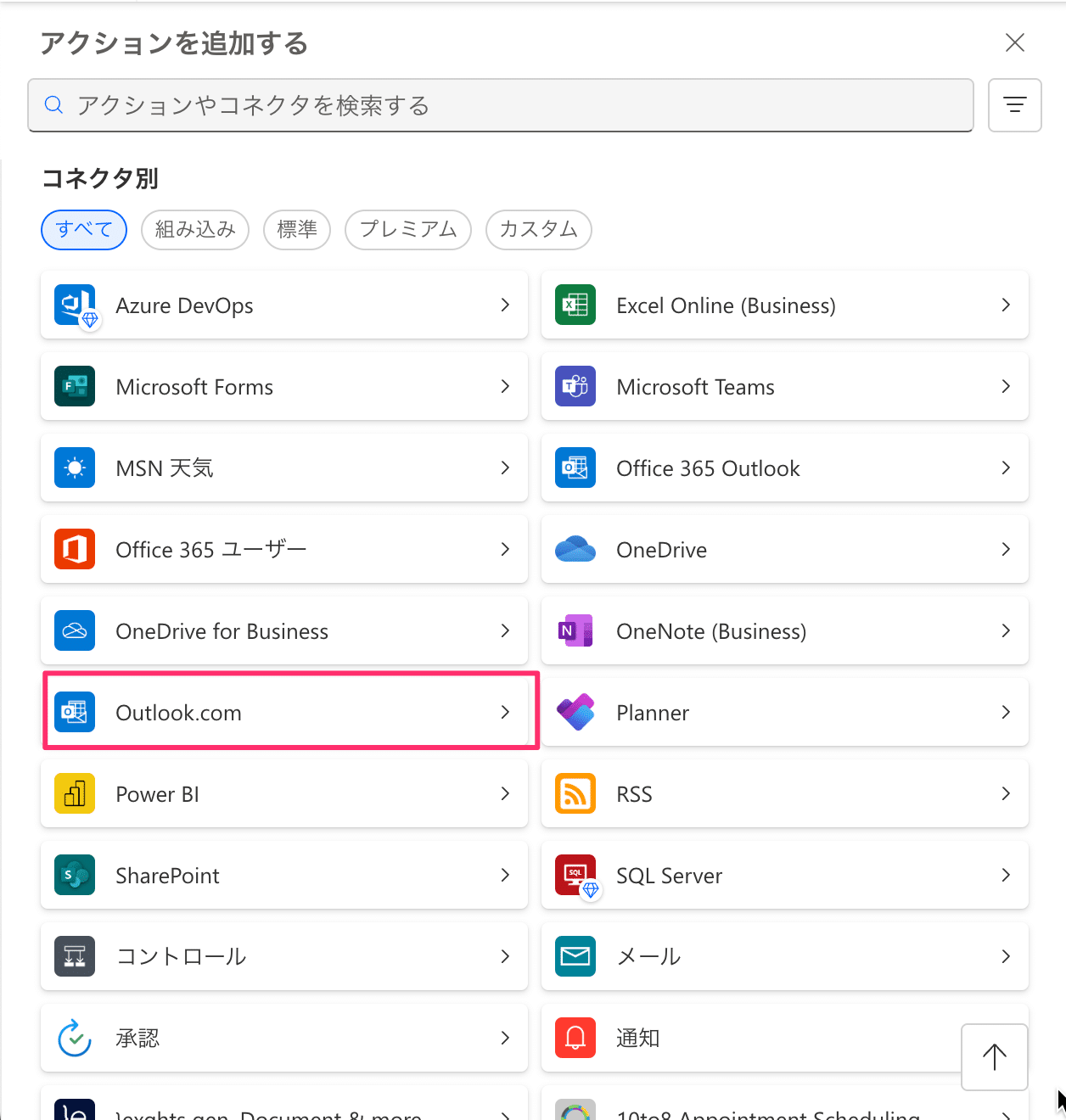Expand the メール chevron
Viewport: 1066px width, 1120px height.
(1006, 957)
